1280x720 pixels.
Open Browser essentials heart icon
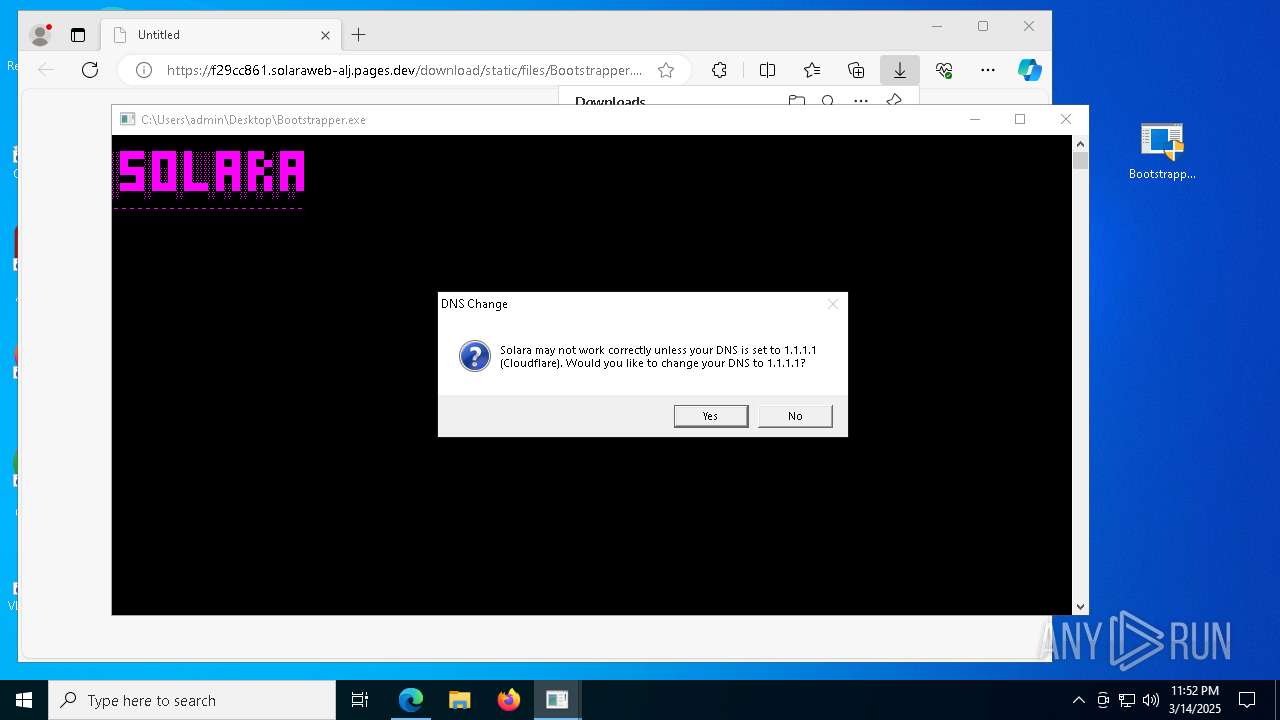pyautogui.click(x=944, y=70)
